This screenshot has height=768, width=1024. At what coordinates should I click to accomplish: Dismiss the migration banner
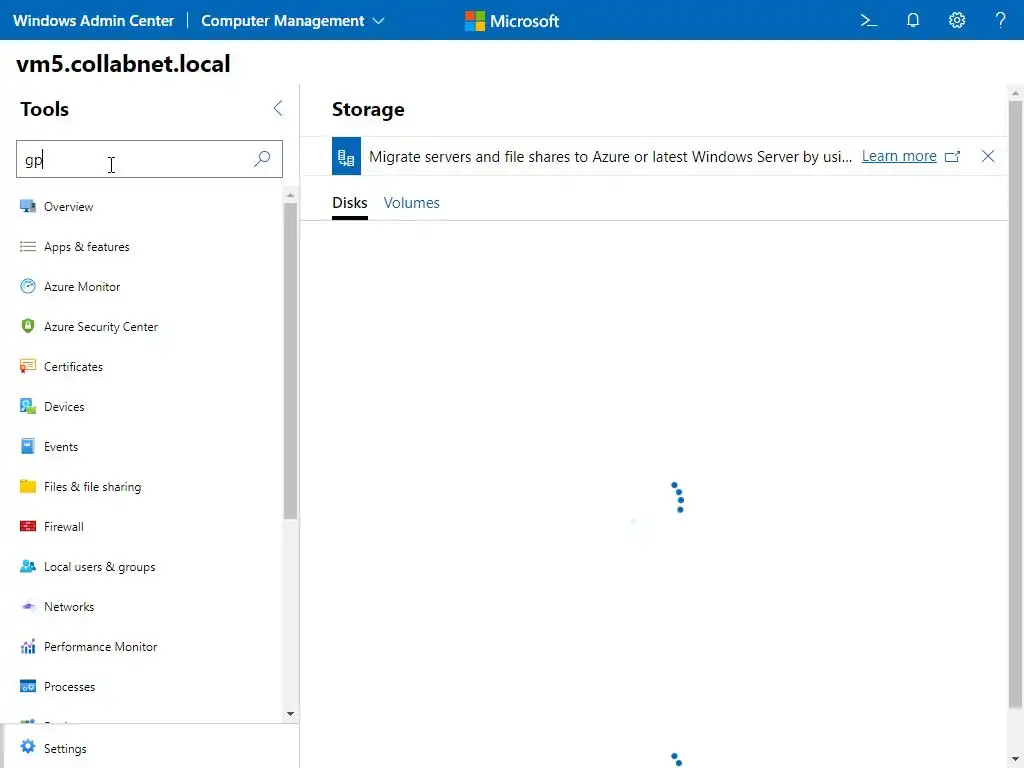click(988, 156)
